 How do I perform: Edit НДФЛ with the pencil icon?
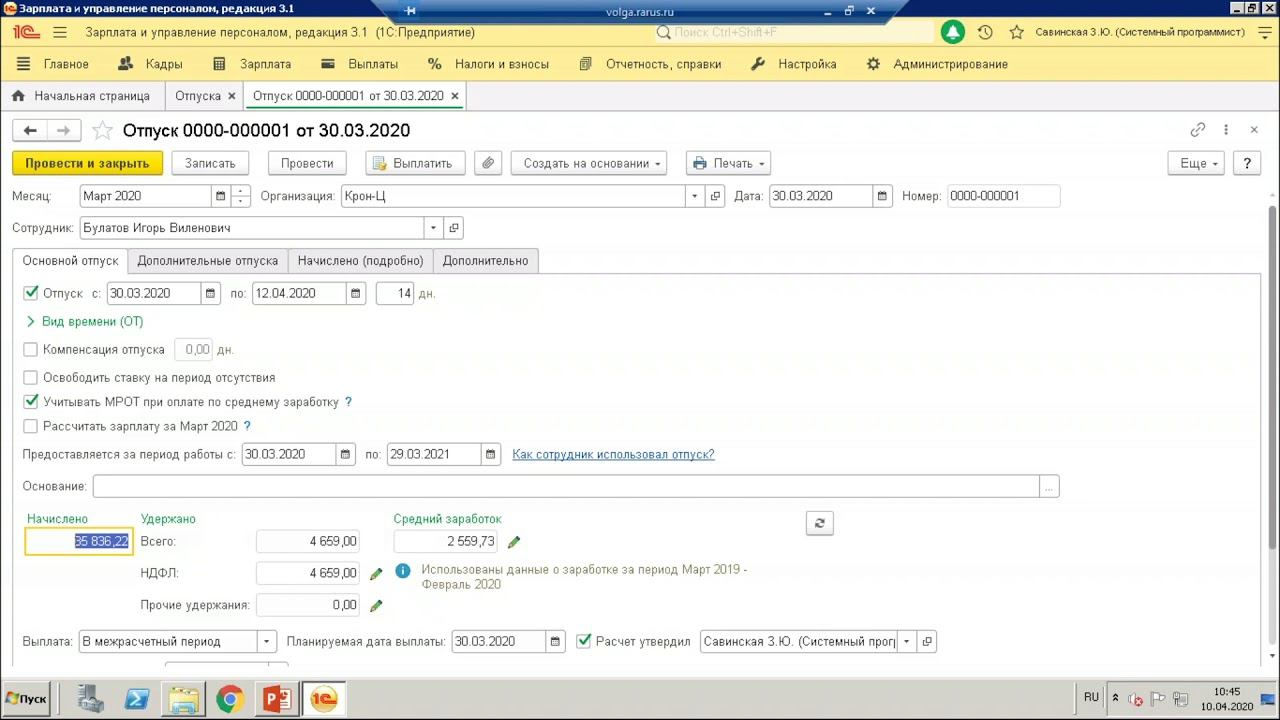click(376, 574)
